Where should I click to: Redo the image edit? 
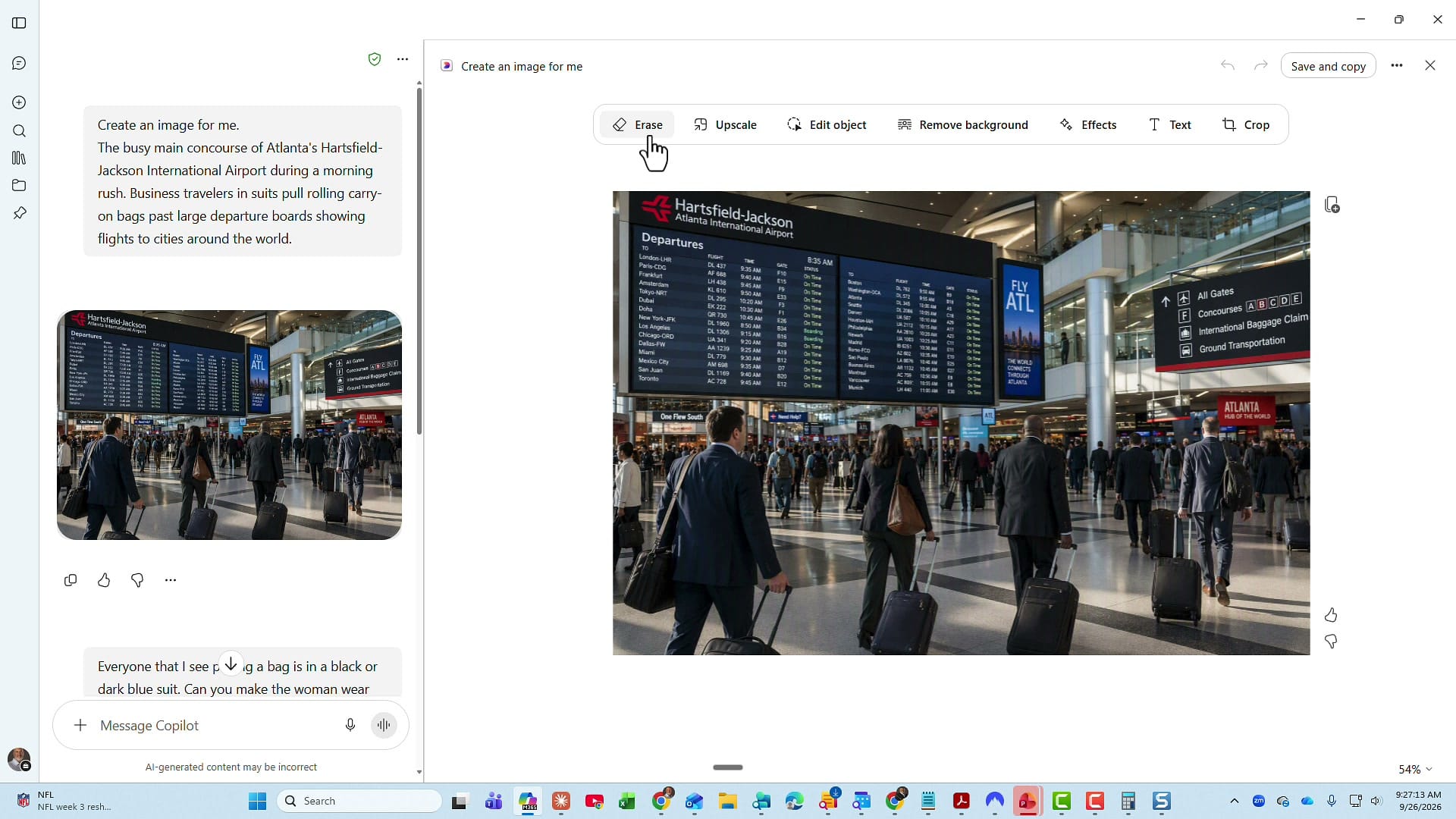(1260, 66)
